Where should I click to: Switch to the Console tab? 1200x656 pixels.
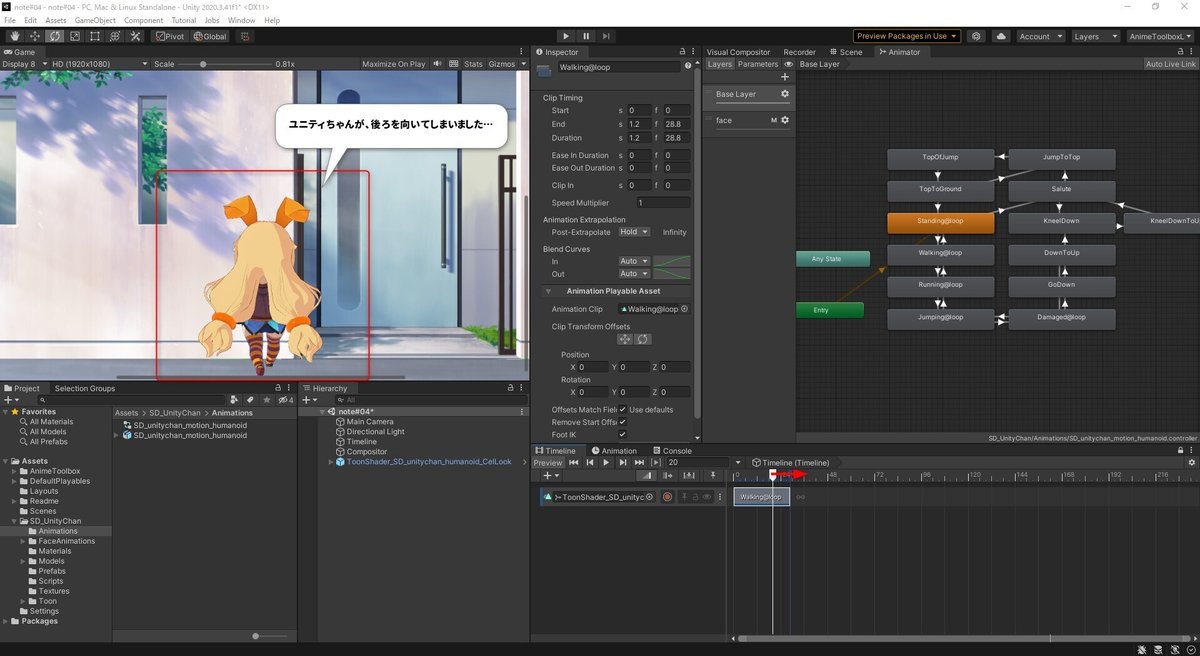tap(672, 451)
